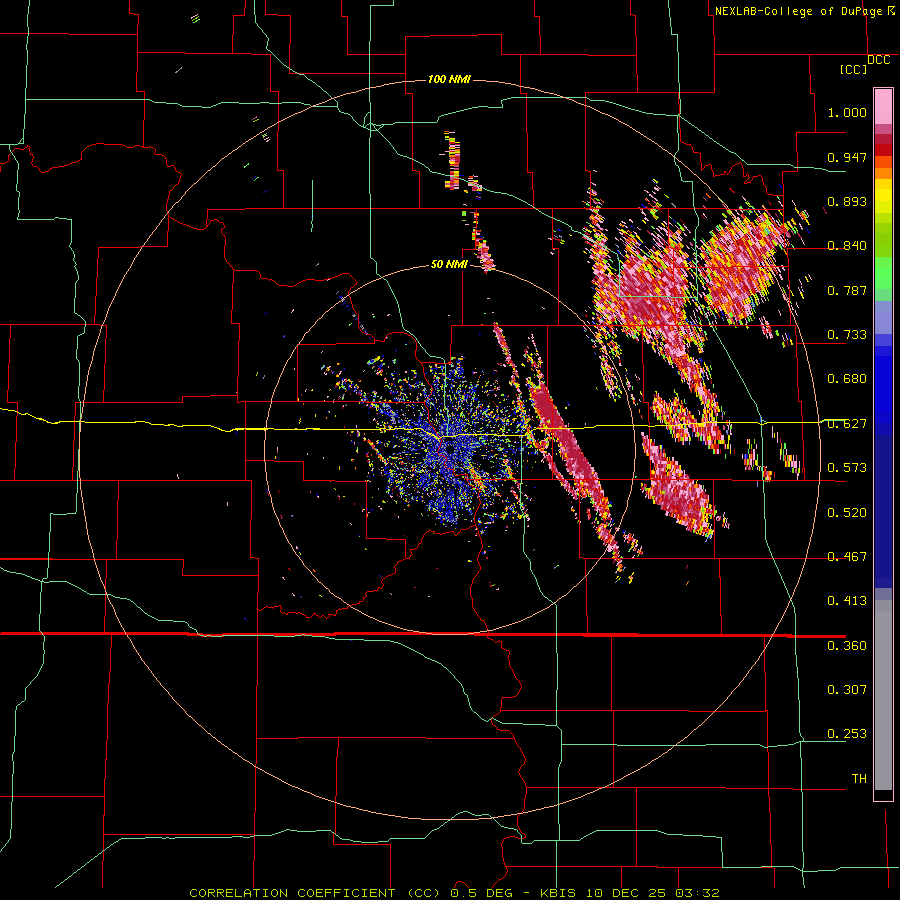Click the 0.520 scale value

tap(847, 513)
